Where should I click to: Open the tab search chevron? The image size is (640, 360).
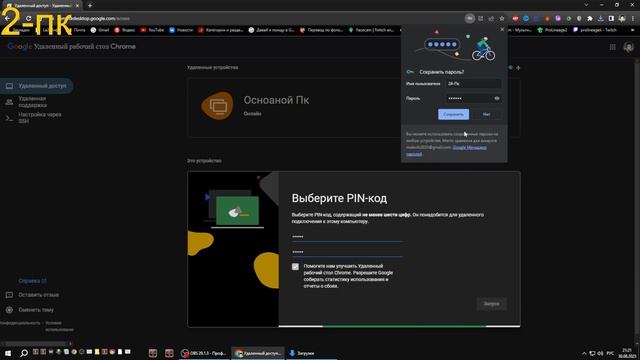click(x=586, y=5)
